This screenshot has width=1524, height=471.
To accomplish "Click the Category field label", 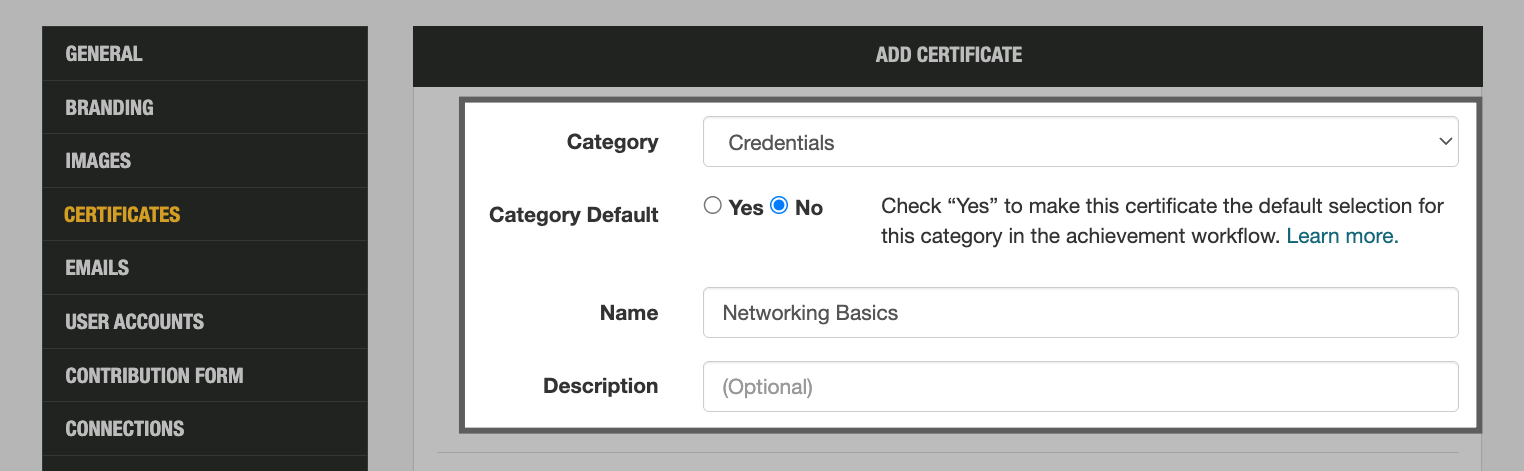I will click(x=612, y=142).
